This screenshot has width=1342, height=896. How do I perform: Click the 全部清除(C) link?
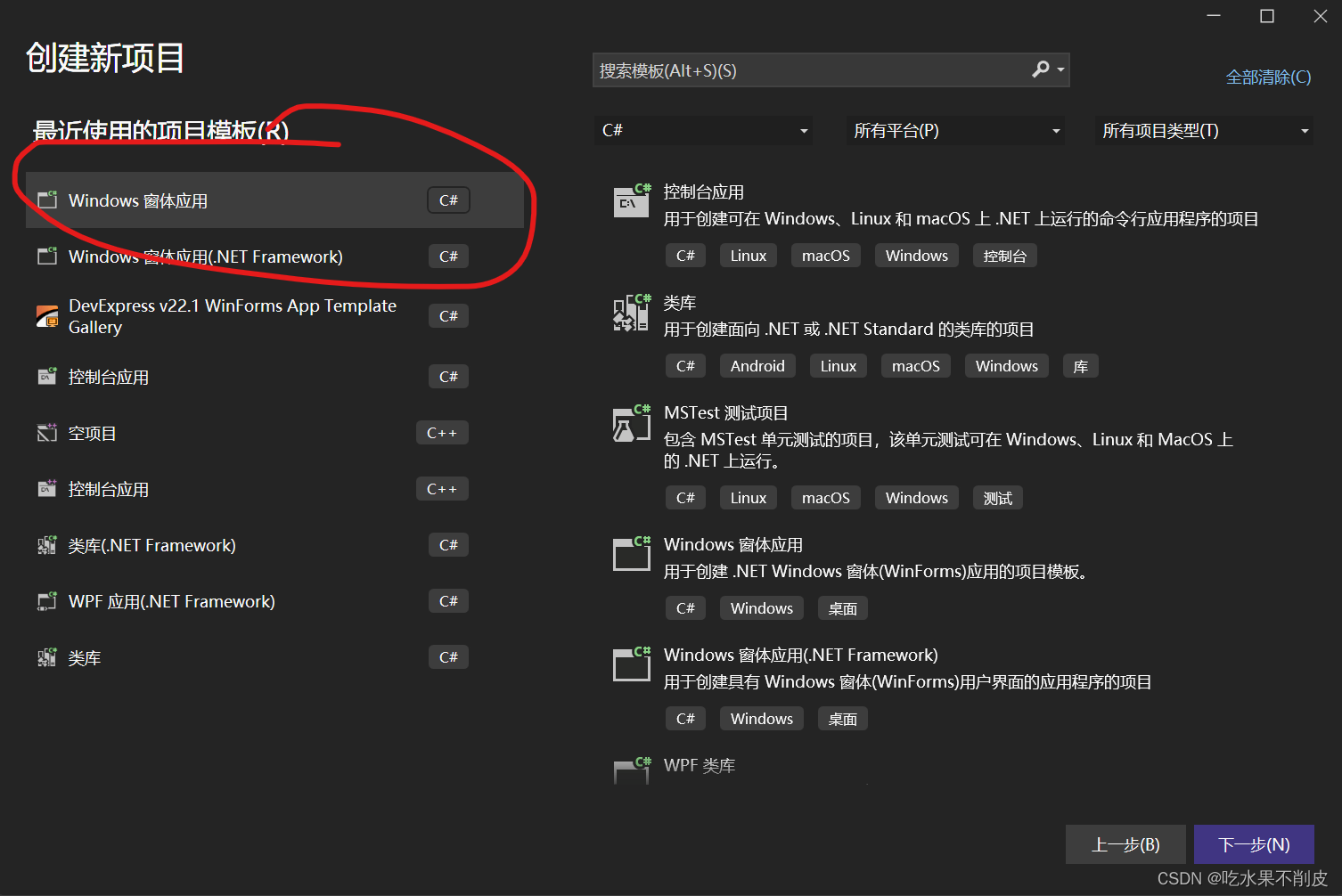point(1268,77)
